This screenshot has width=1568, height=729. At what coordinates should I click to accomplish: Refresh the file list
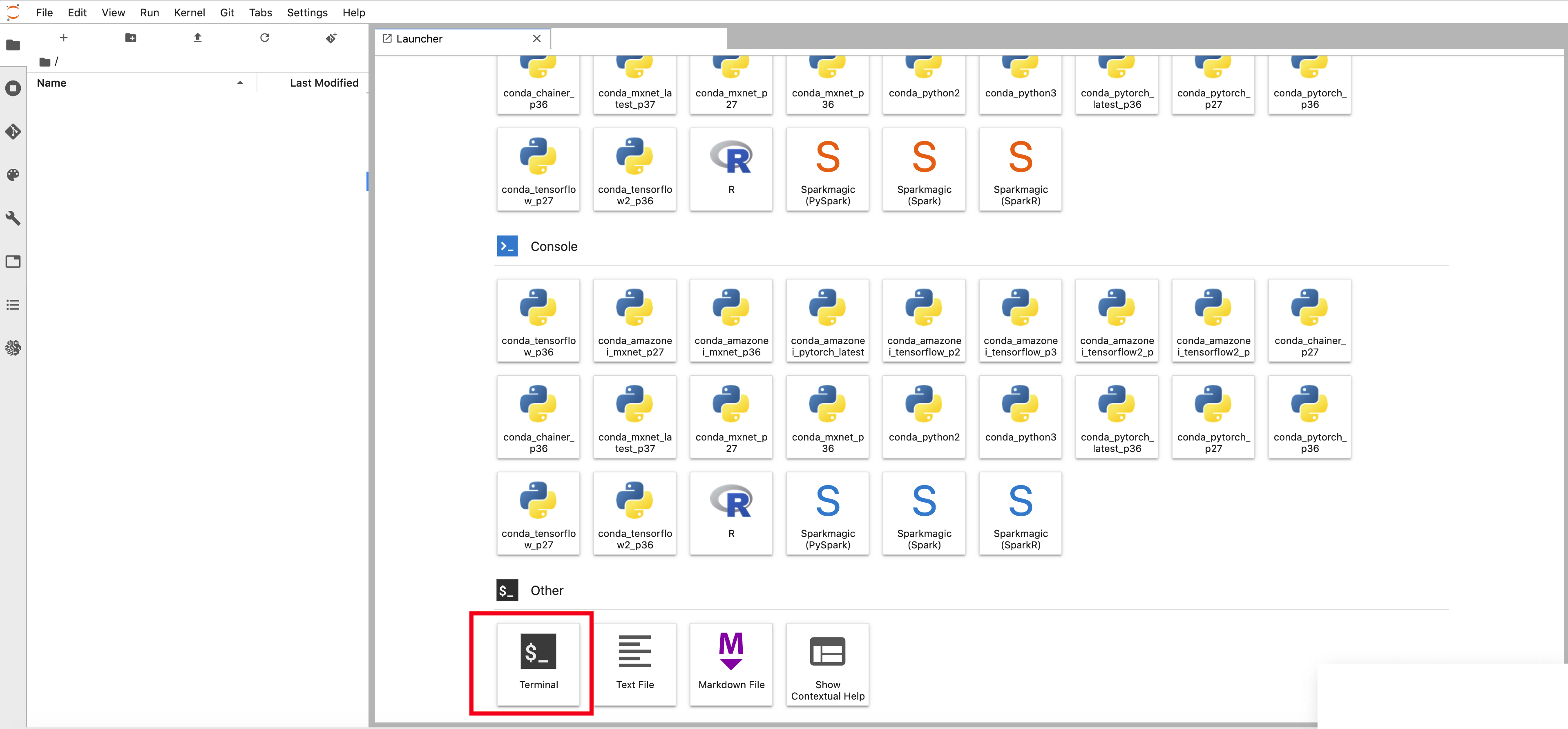coord(264,38)
